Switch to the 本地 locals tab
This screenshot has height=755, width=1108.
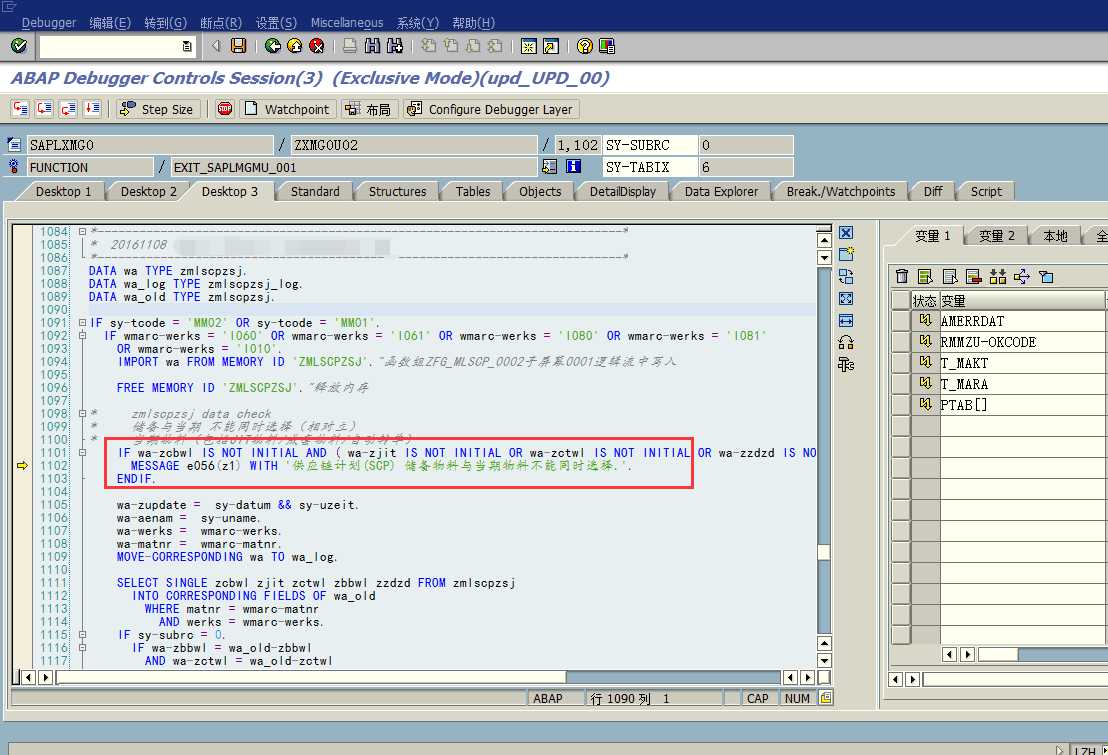tap(1055, 236)
